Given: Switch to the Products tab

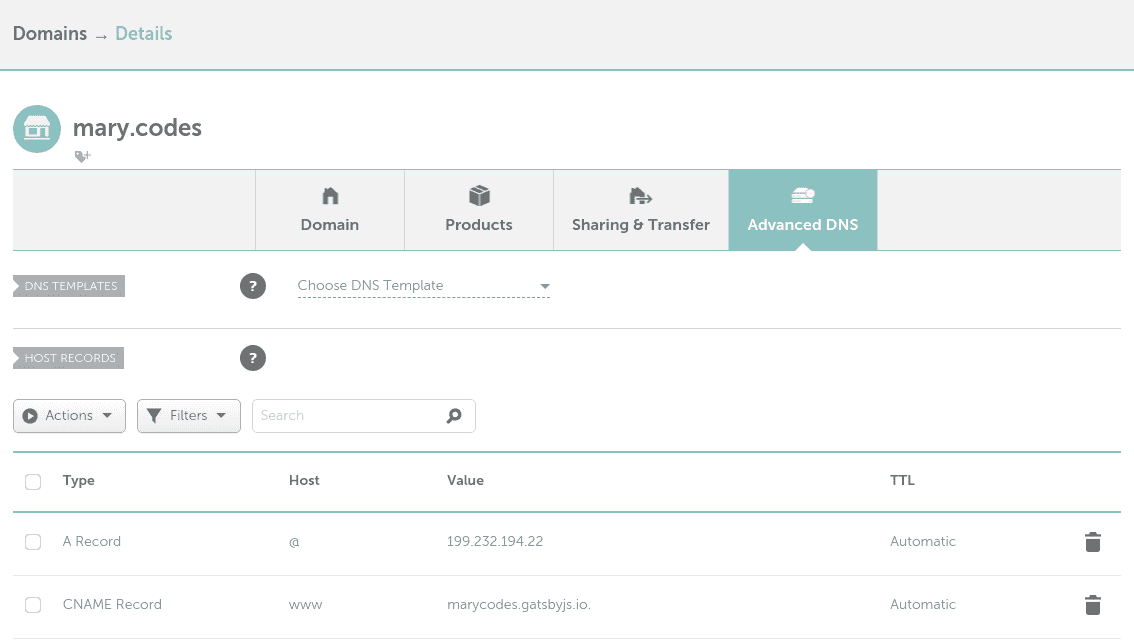Looking at the screenshot, I should pos(479,210).
